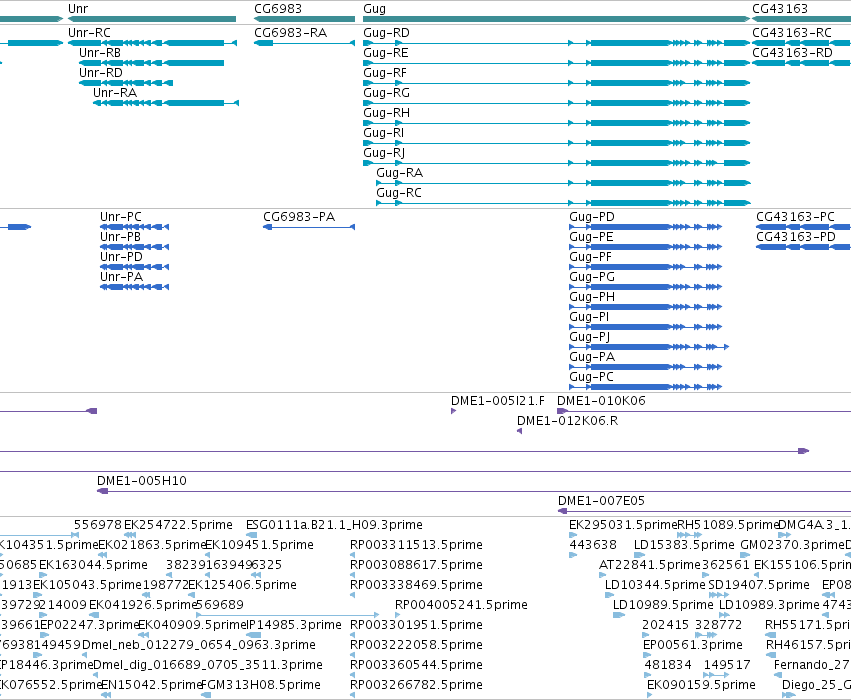Viewport: 851px width, 700px height.
Task: Choose the Gug-PA protein label
Action: 592,357
